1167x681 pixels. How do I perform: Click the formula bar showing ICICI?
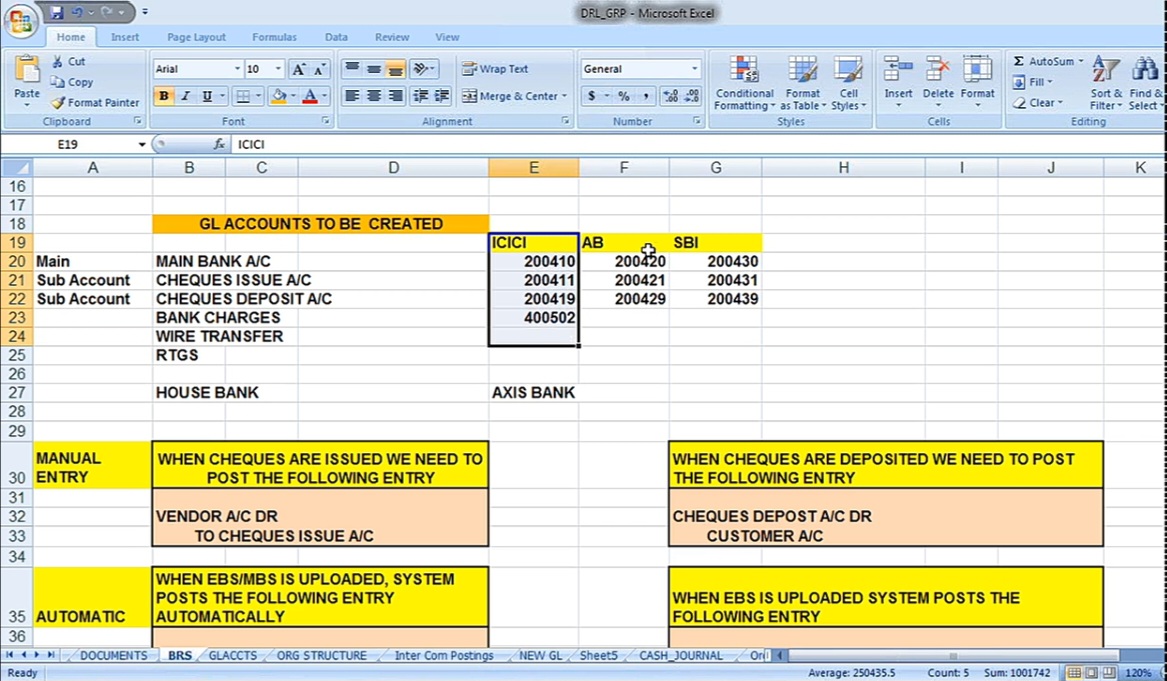pyautogui.click(x=698, y=144)
